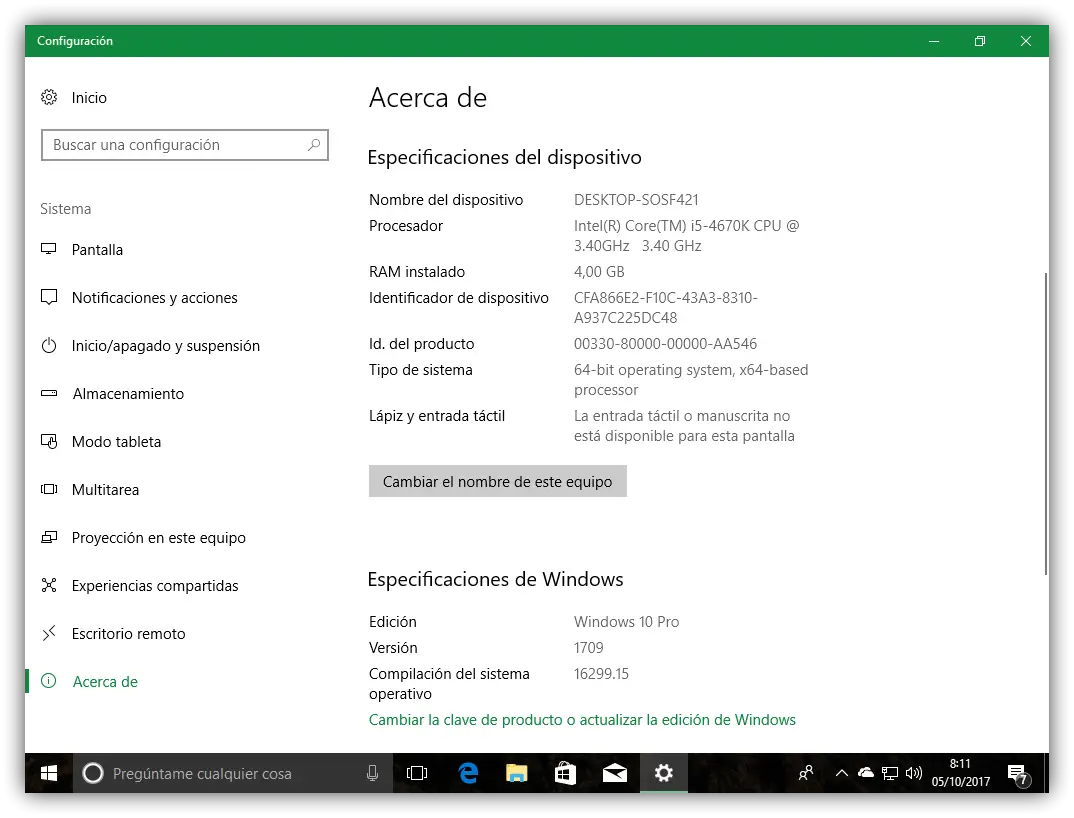Viewport: 1074px width, 818px height.
Task: Click the Pregúntame cualquier cosa search box
Action: coord(233,773)
